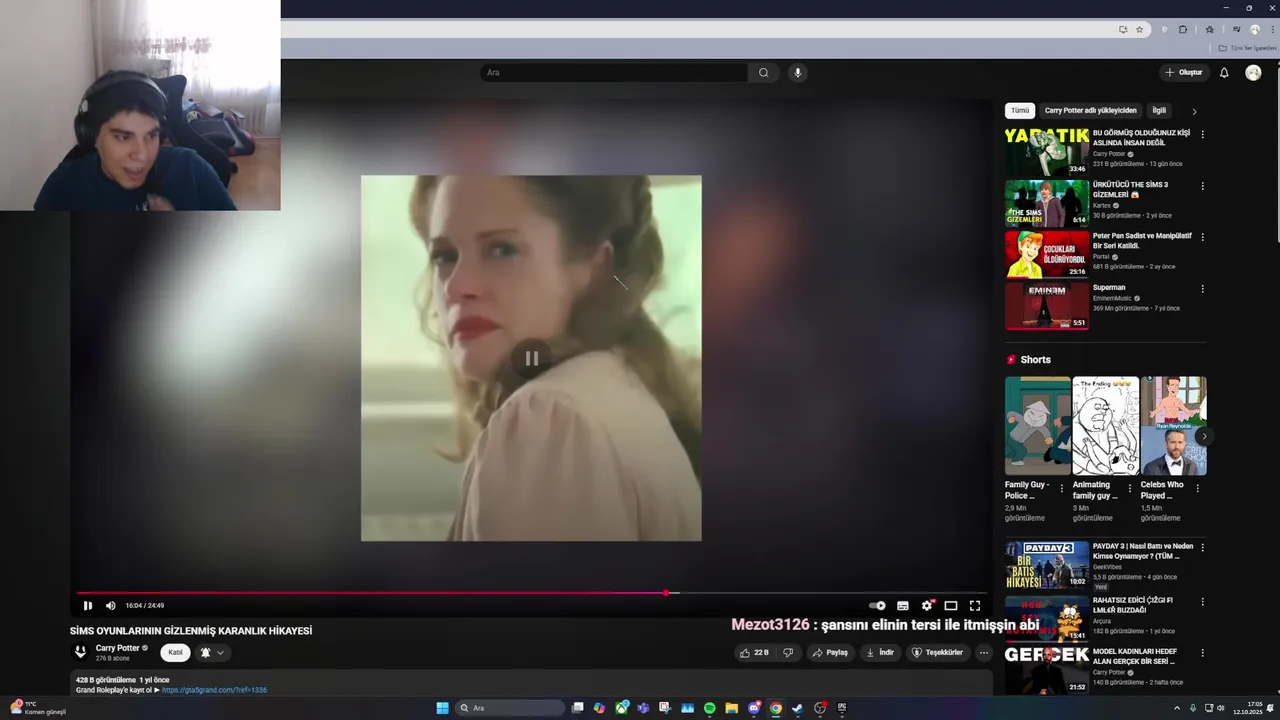Open options for Animating family guy short
1280x720 pixels.
pyautogui.click(x=1130, y=489)
